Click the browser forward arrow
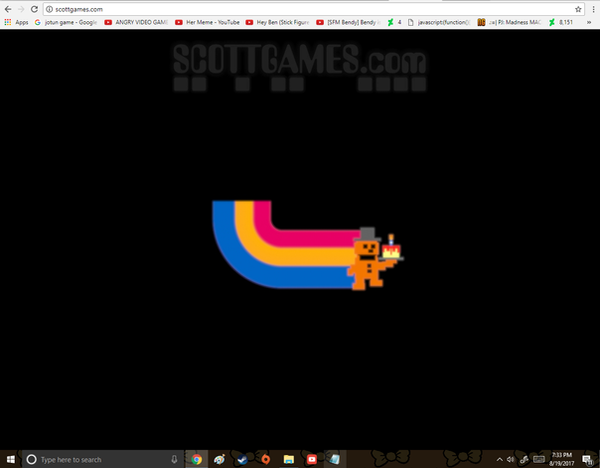Screen dimensions: 600x468 21,9
